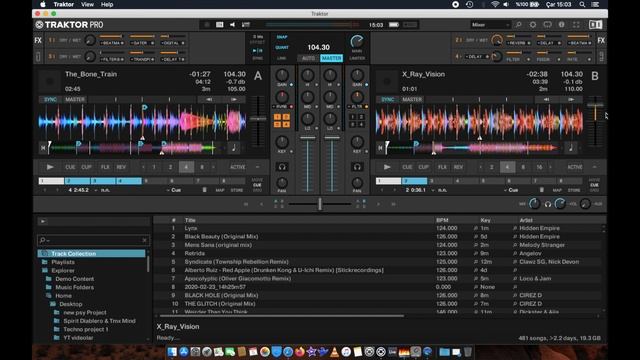
Task: Click Deck A tempo bend forward arrow
Action: point(234,99)
